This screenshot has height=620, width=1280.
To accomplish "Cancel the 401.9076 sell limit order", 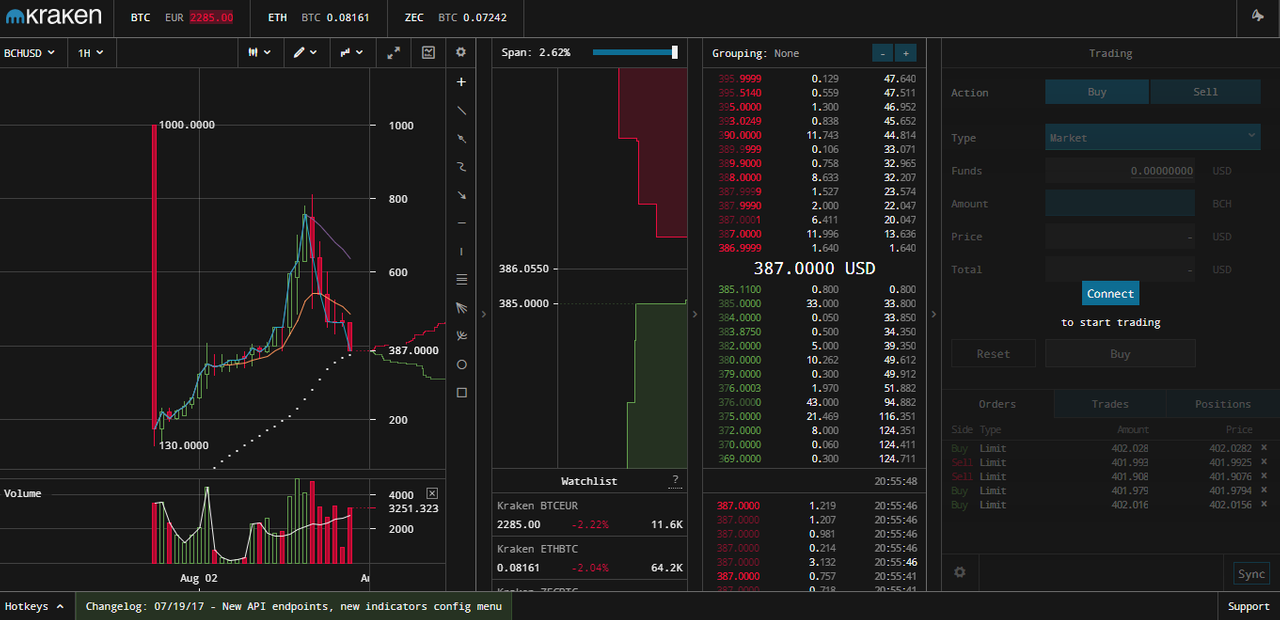I will click(1263, 476).
